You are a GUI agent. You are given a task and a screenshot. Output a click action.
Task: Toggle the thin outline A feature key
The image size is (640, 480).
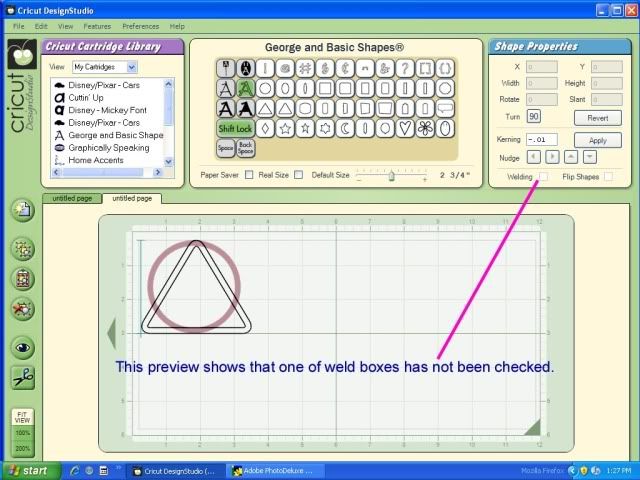pyautogui.click(x=225, y=89)
